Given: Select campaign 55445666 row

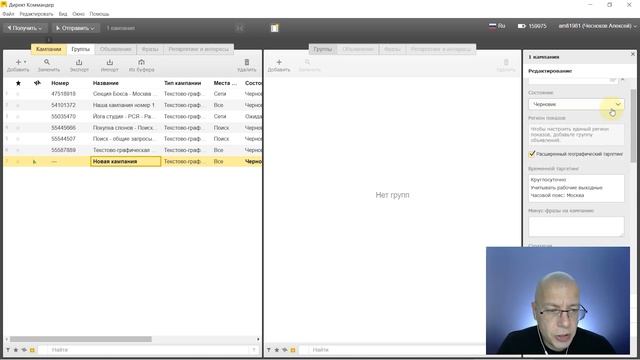Looking at the screenshot, I should click(x=133, y=128).
